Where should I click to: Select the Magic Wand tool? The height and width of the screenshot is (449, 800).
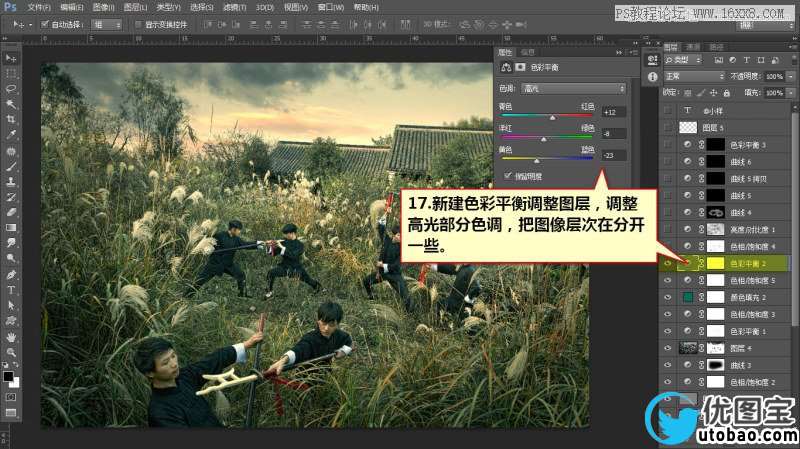pos(11,104)
